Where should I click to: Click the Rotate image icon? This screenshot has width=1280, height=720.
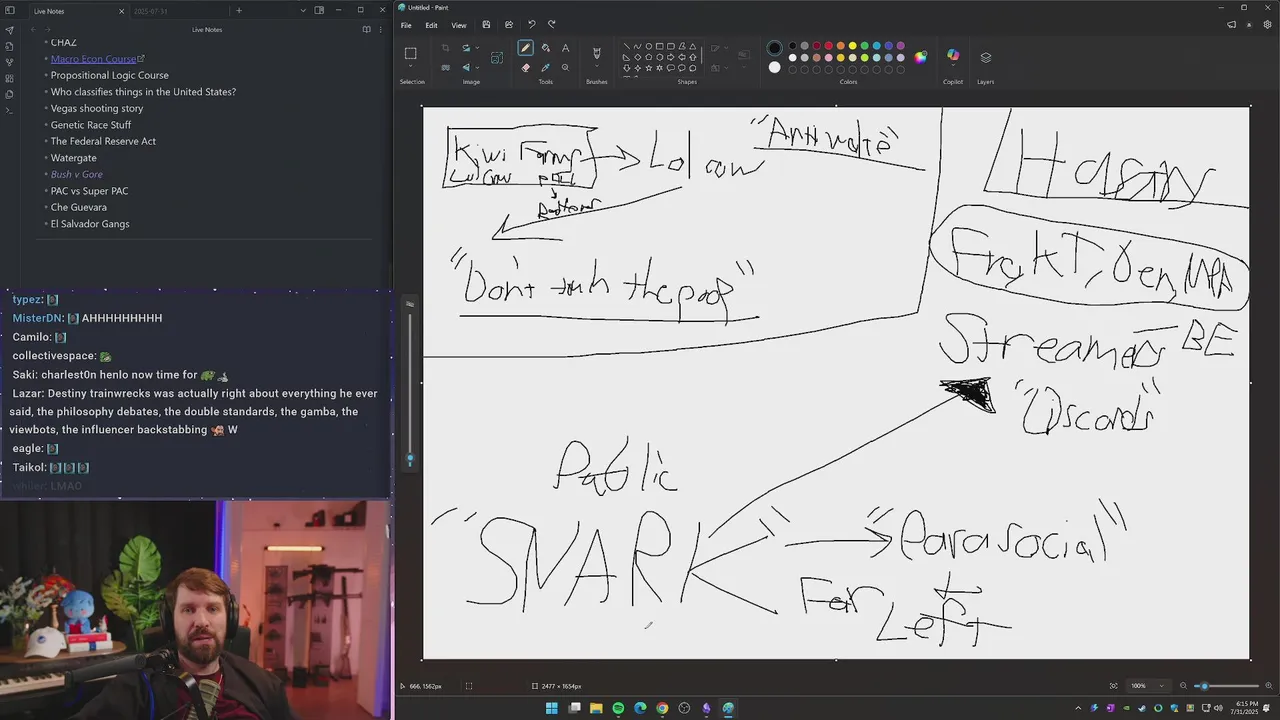click(466, 48)
